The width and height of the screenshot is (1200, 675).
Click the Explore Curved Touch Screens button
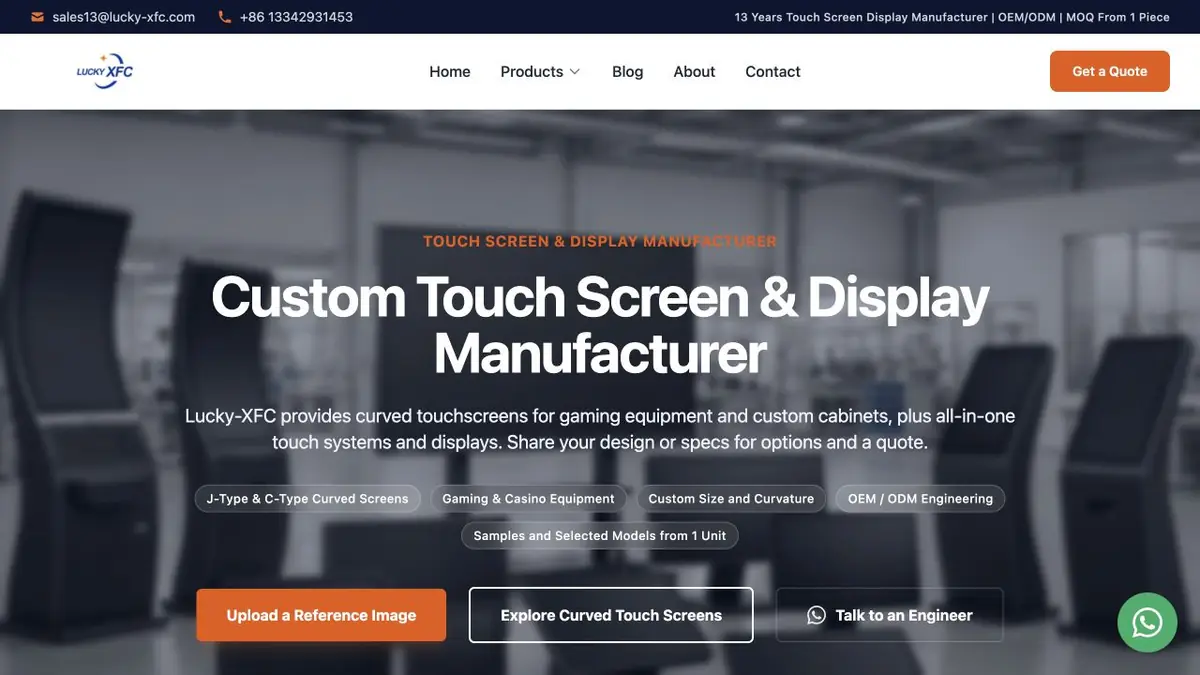611,615
